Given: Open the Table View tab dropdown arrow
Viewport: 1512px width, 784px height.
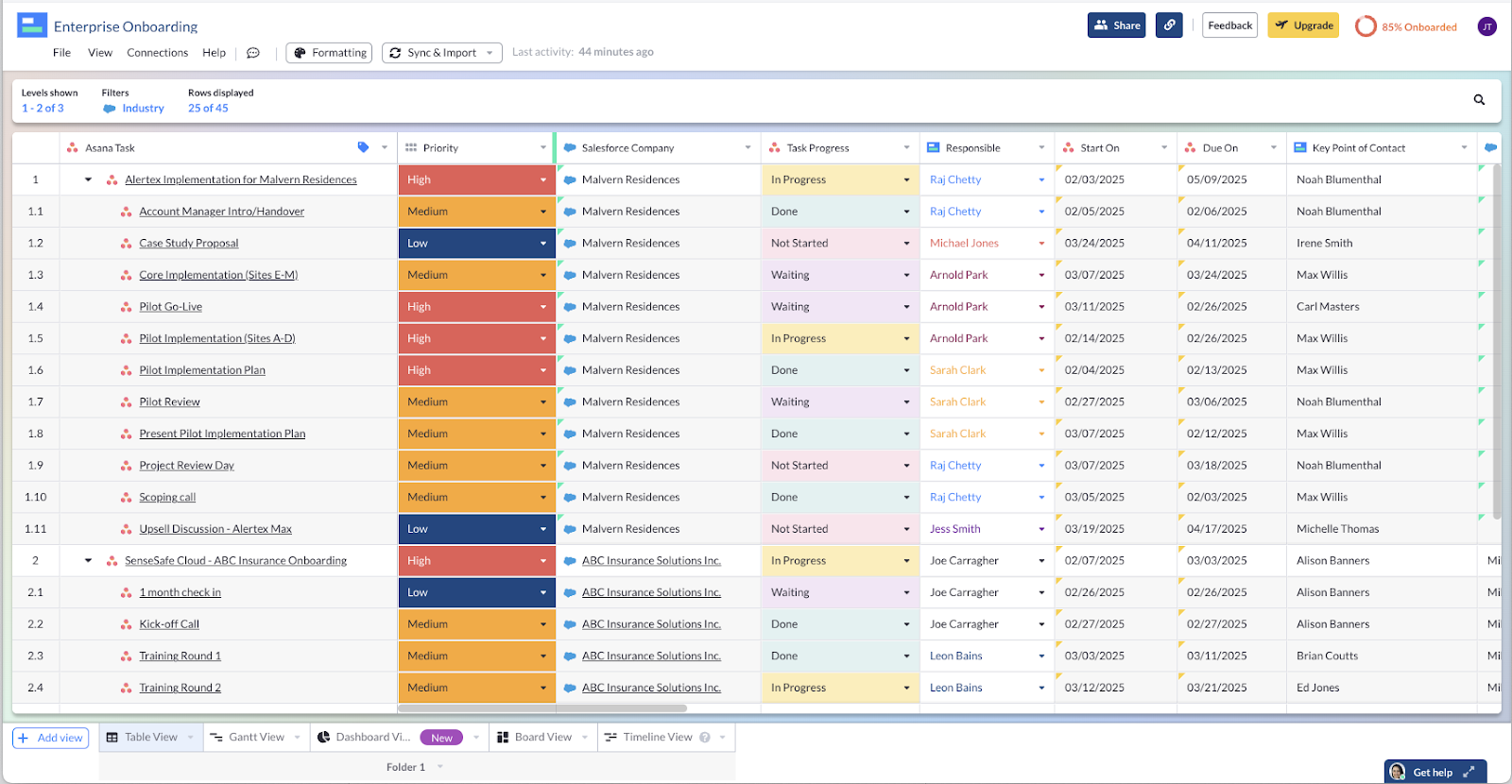Looking at the screenshot, I should [190, 738].
